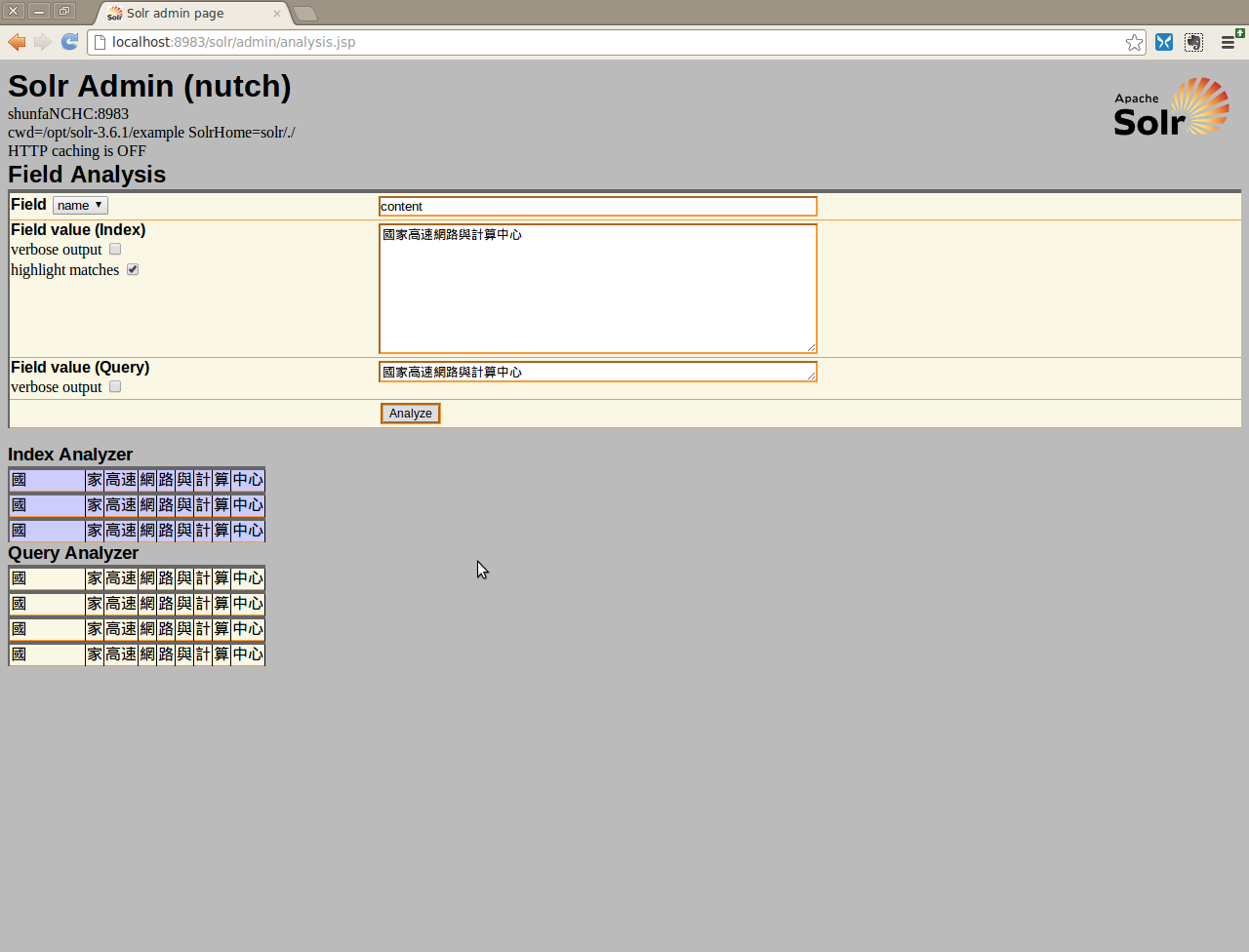Click inside the Field value (Index) textarea
The height and width of the screenshot is (952, 1249).
[598, 289]
